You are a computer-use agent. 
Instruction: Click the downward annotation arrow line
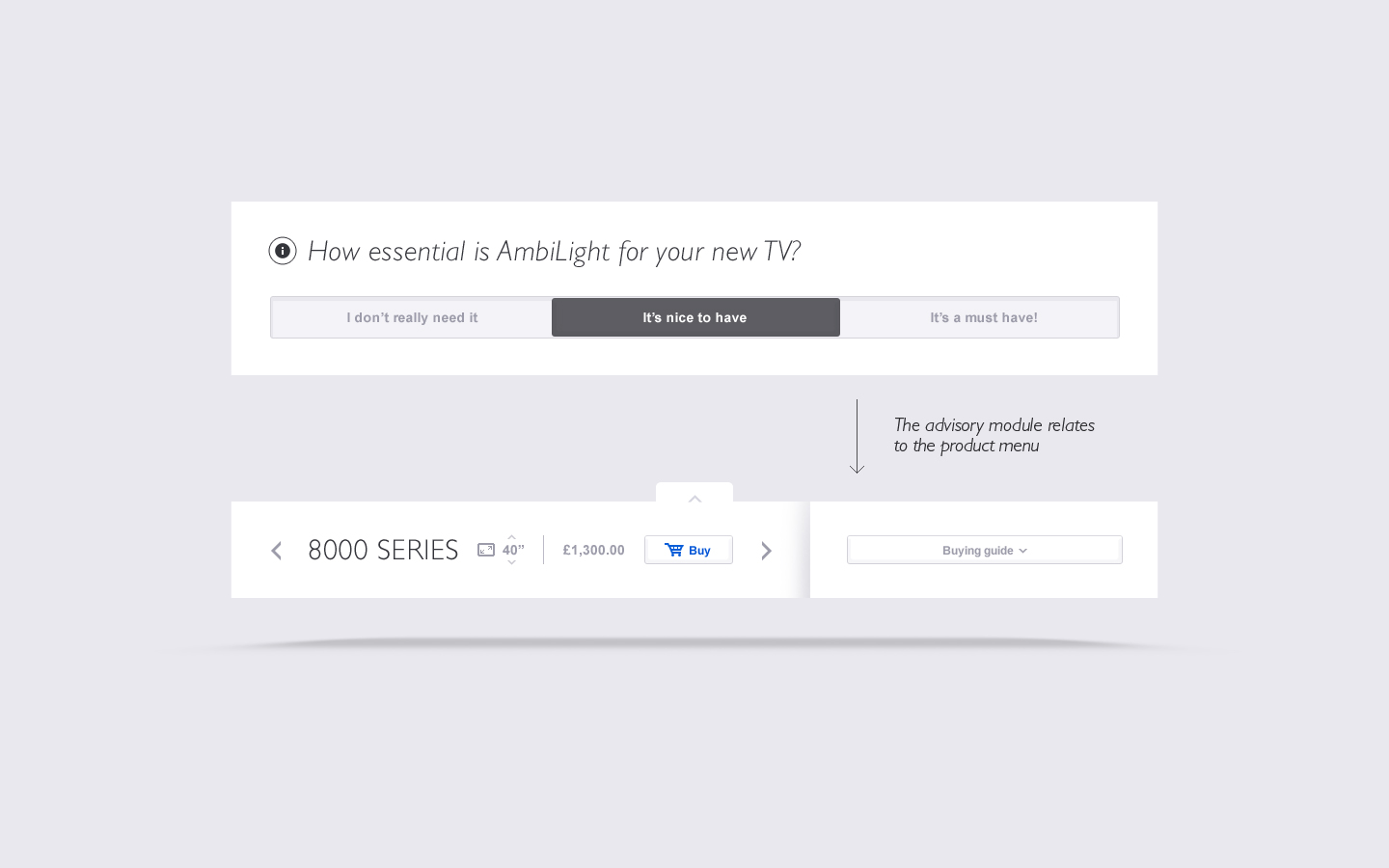tap(857, 436)
